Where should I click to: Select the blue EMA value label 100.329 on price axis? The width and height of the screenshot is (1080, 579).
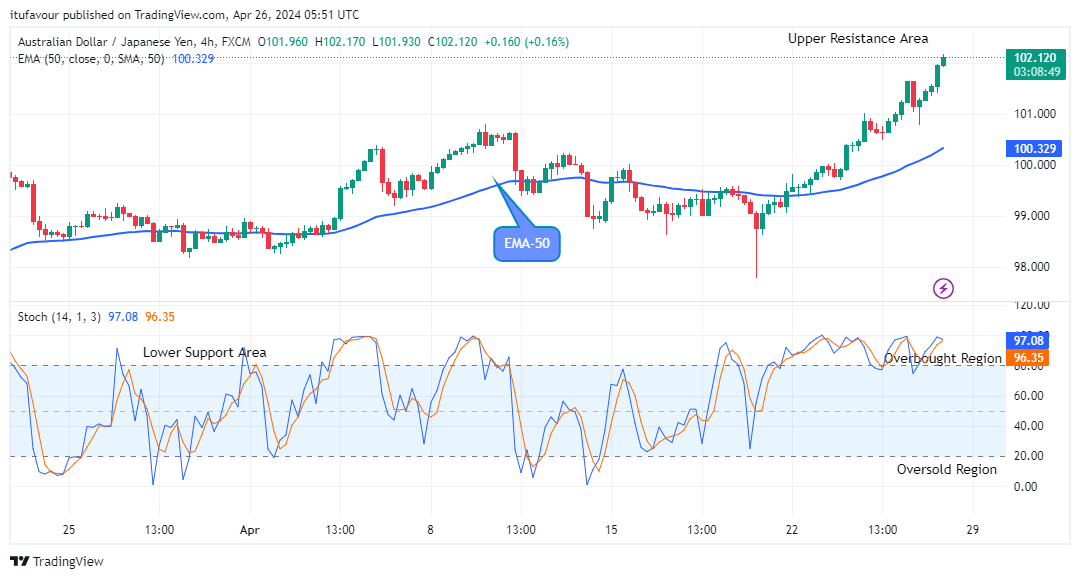point(1035,149)
